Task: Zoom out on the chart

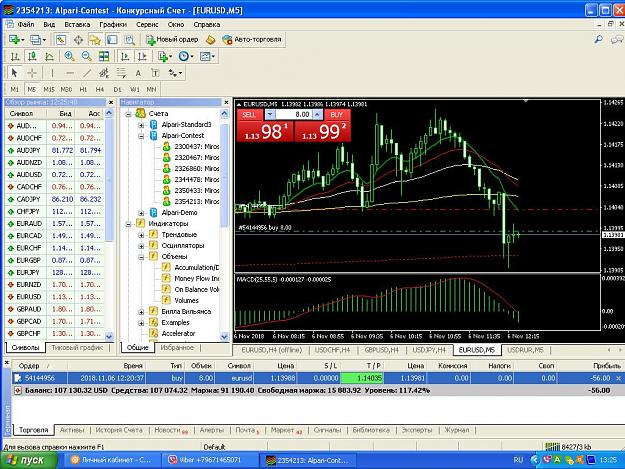Action: pyautogui.click(x=86, y=56)
